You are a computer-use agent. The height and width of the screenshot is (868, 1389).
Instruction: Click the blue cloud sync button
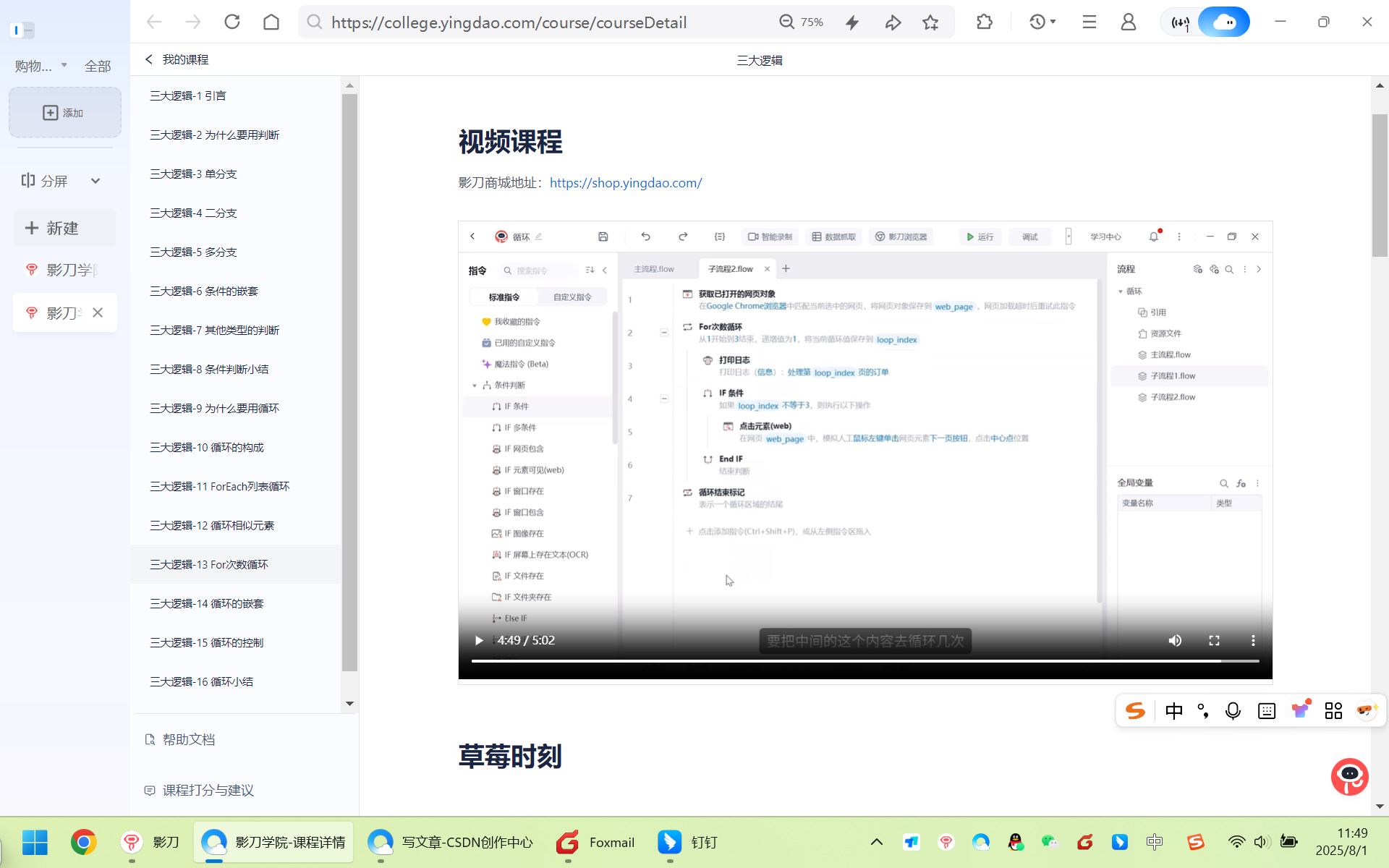(1224, 22)
